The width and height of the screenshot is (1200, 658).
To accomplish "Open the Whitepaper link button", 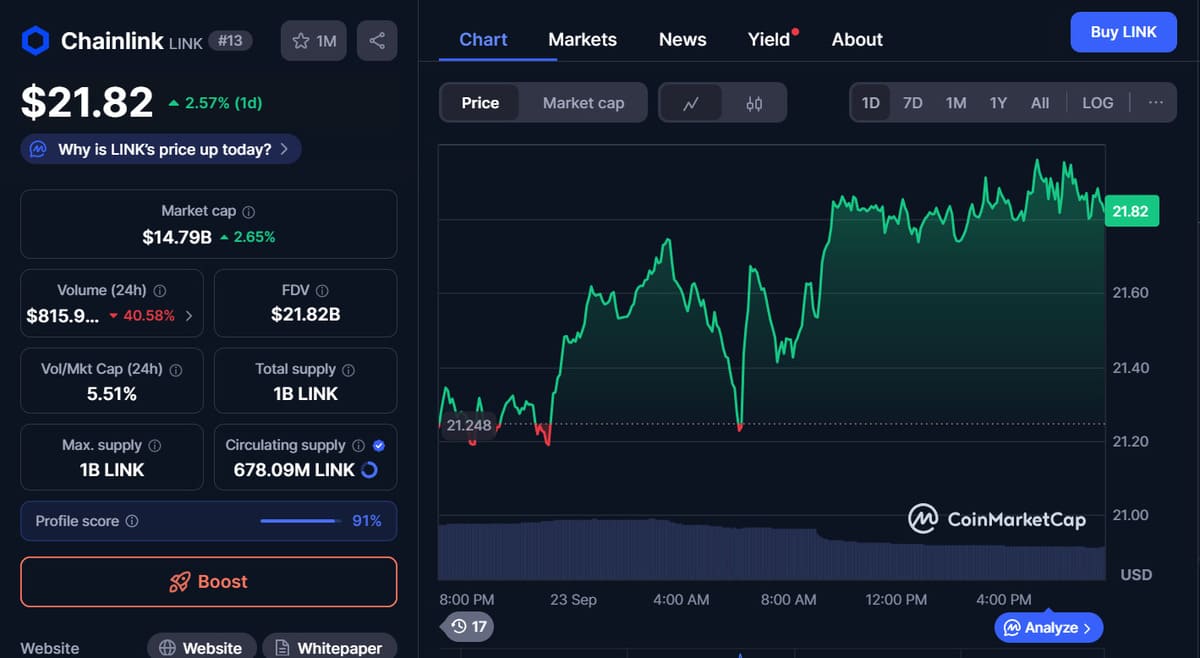I will point(329,647).
